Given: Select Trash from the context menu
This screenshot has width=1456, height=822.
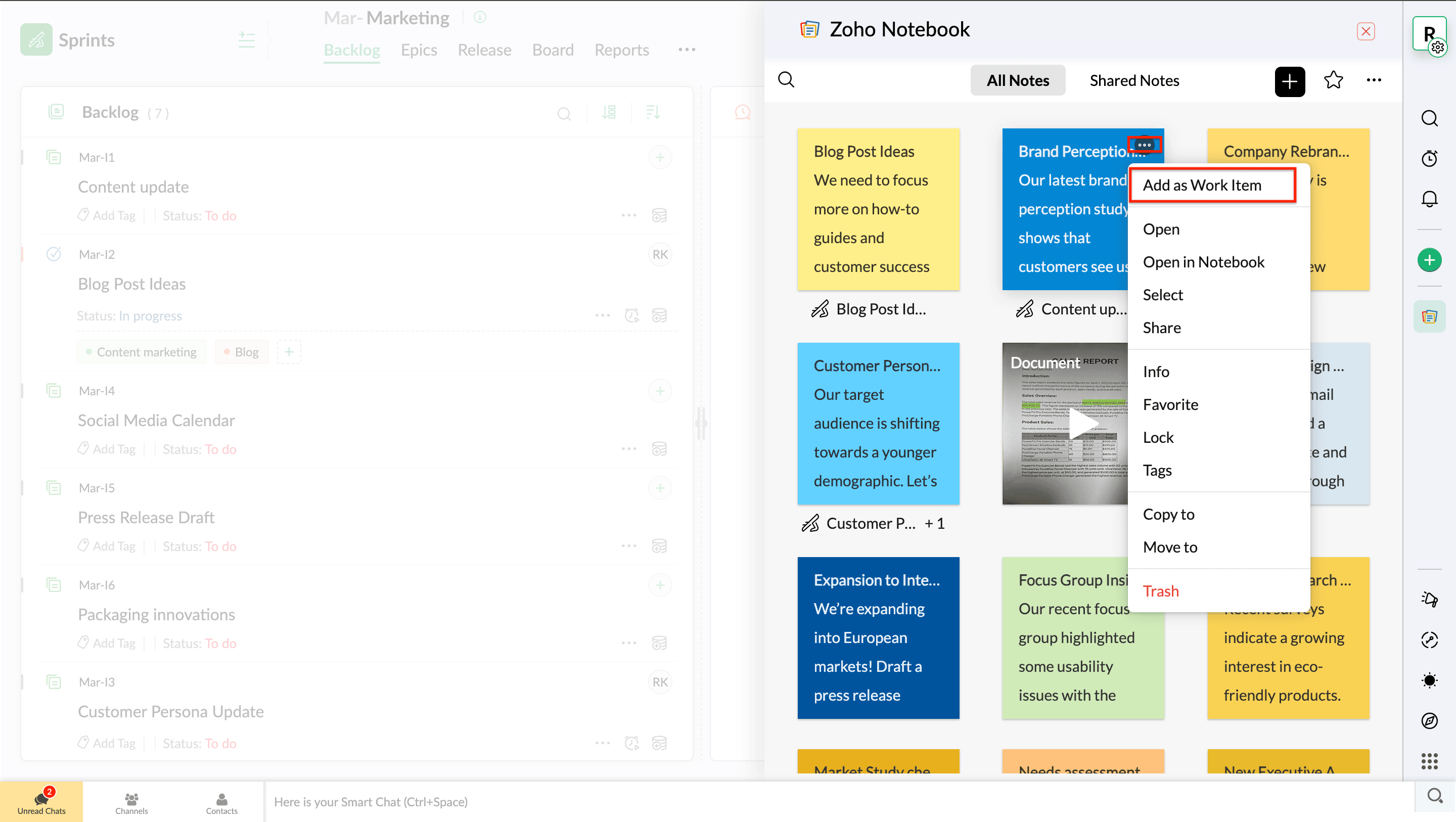Looking at the screenshot, I should coord(1160,591).
